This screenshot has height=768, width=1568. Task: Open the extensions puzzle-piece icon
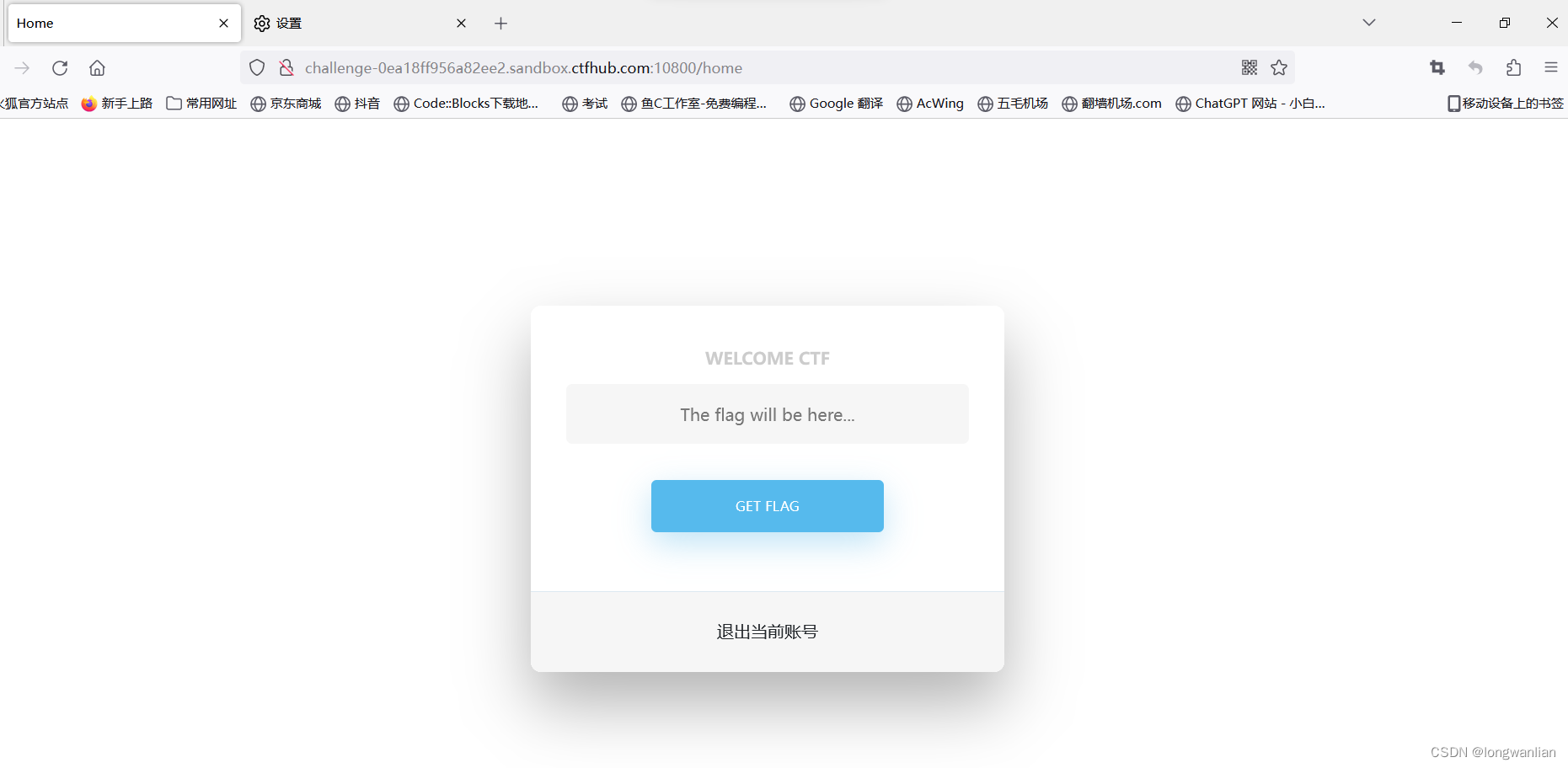point(1513,67)
